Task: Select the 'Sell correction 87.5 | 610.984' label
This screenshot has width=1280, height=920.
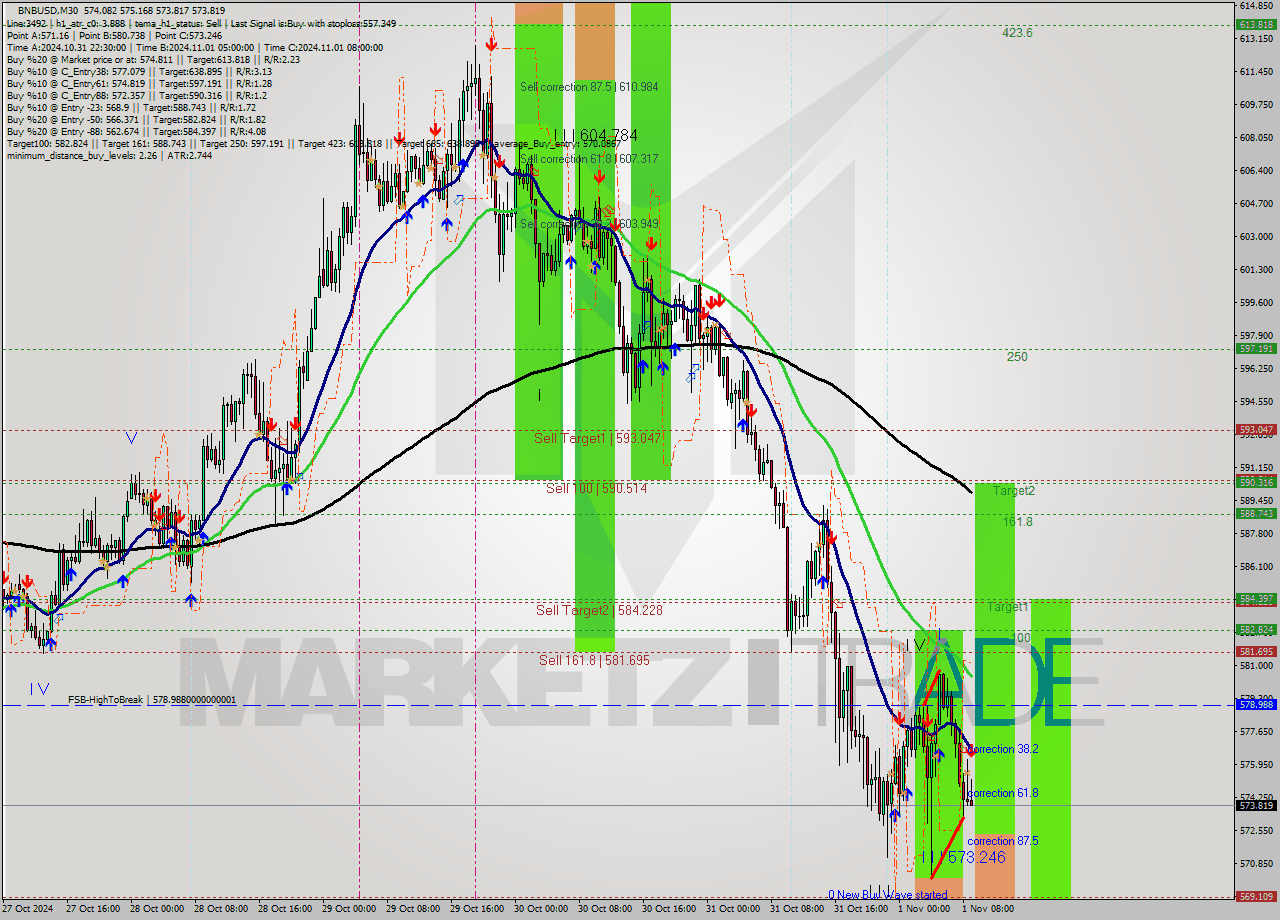Action: point(589,87)
